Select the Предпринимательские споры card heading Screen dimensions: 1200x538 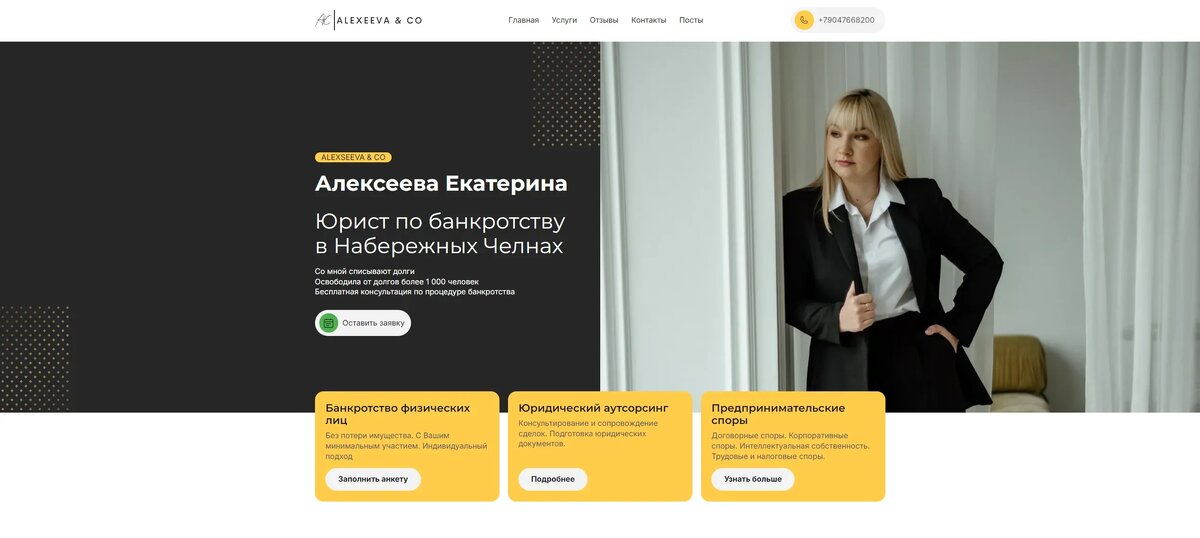[778, 414]
